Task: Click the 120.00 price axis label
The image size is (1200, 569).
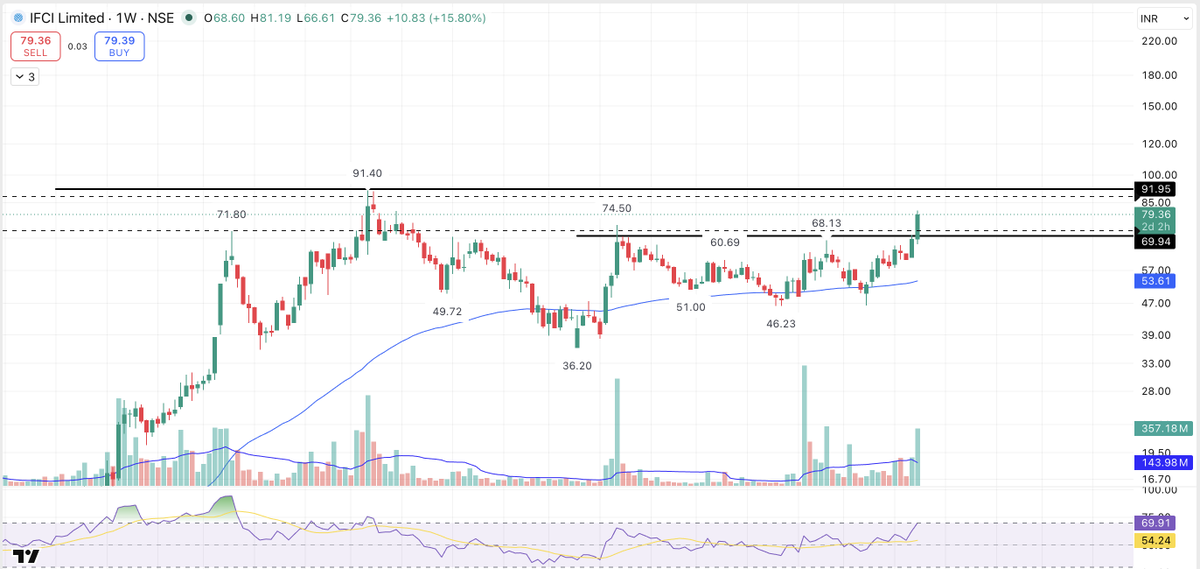Action: (1158, 144)
